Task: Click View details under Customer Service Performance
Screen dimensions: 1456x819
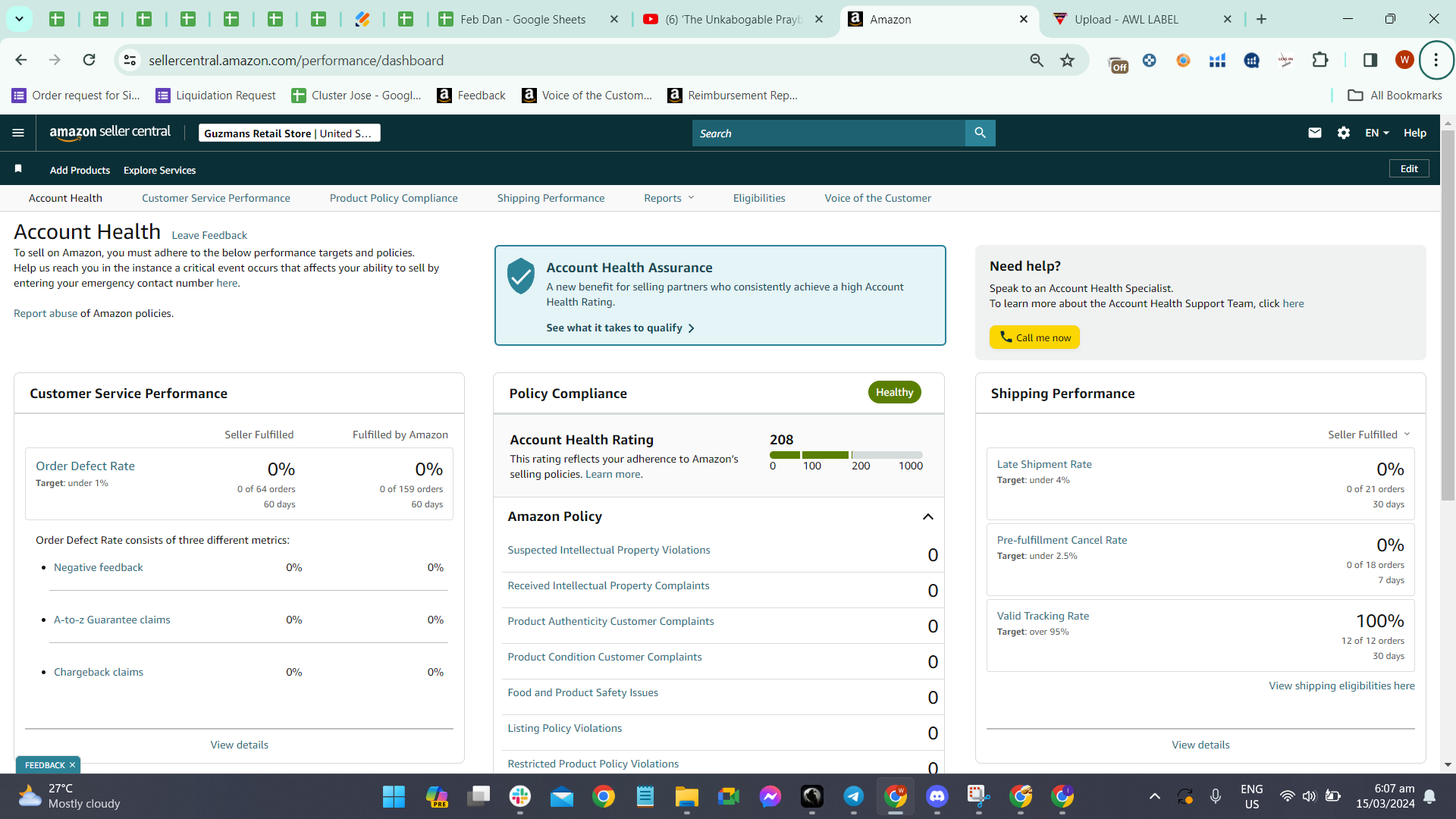Action: click(240, 745)
